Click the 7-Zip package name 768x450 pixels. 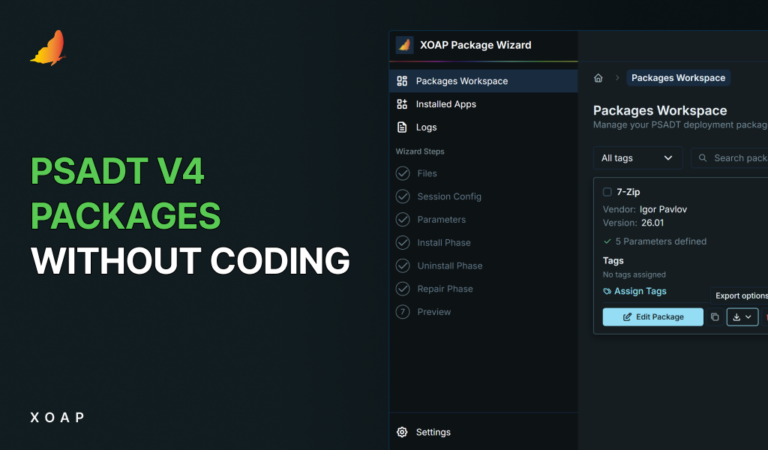628,192
